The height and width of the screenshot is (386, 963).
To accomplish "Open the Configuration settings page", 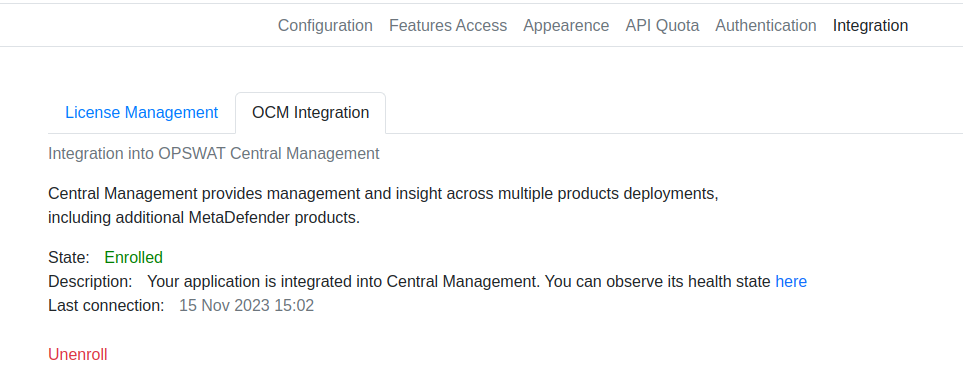I will [x=325, y=26].
